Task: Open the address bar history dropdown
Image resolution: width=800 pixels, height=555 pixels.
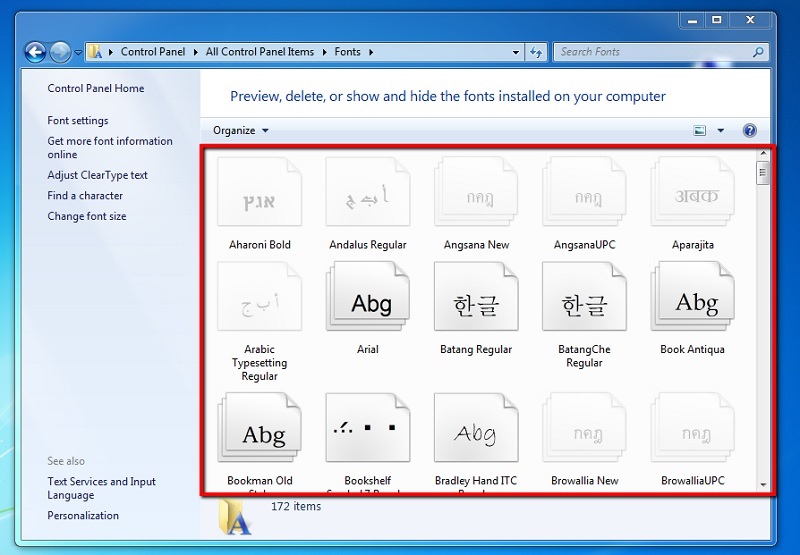Action: pyautogui.click(x=515, y=52)
